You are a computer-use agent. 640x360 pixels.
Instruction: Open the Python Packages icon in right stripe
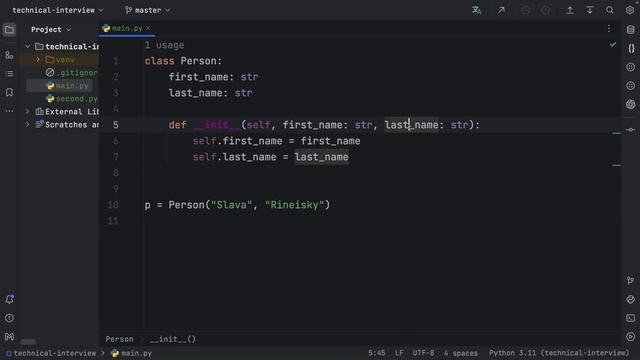(x=631, y=299)
